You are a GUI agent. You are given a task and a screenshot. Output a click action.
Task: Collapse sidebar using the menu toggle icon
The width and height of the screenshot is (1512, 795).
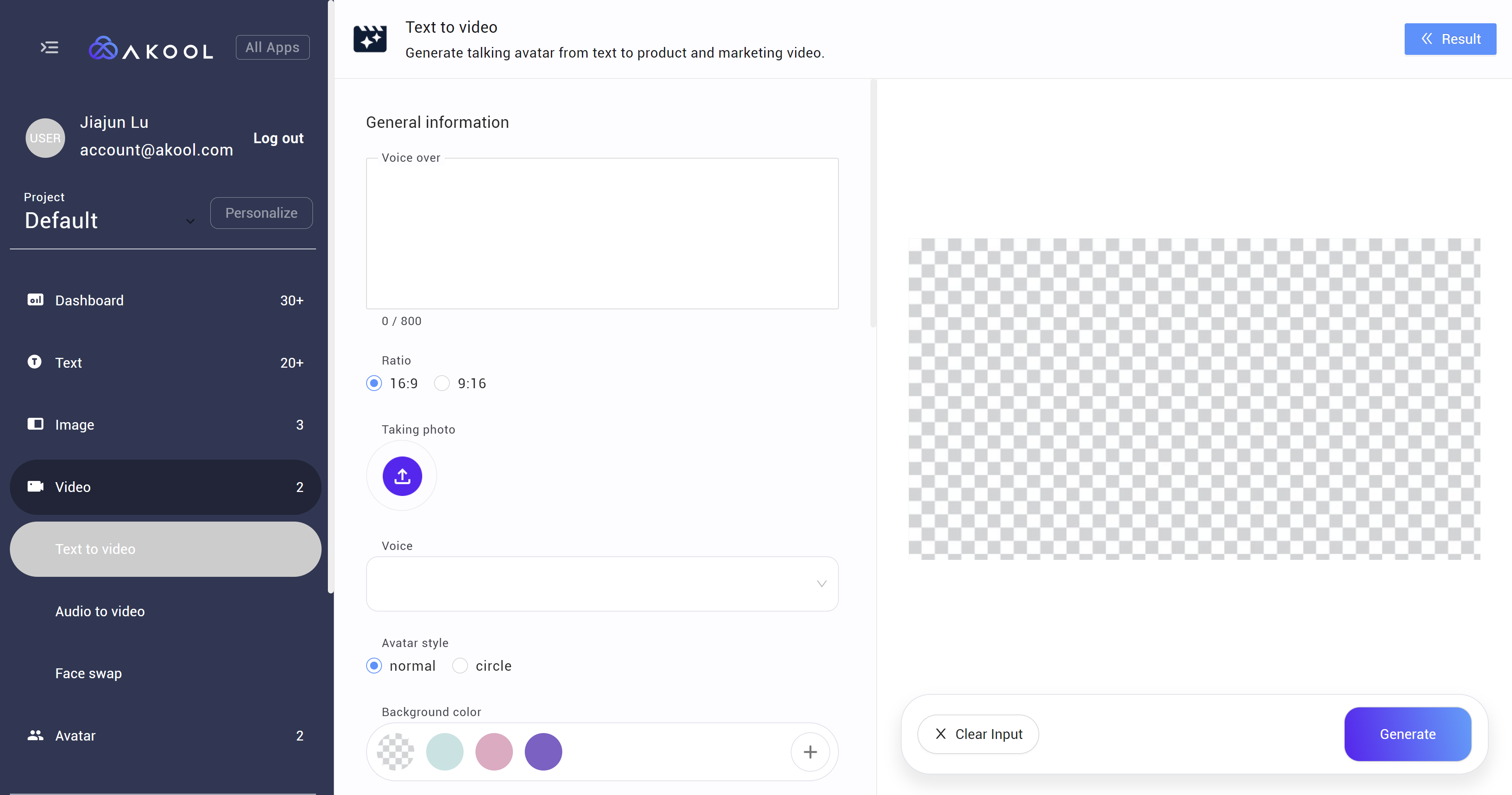point(49,47)
